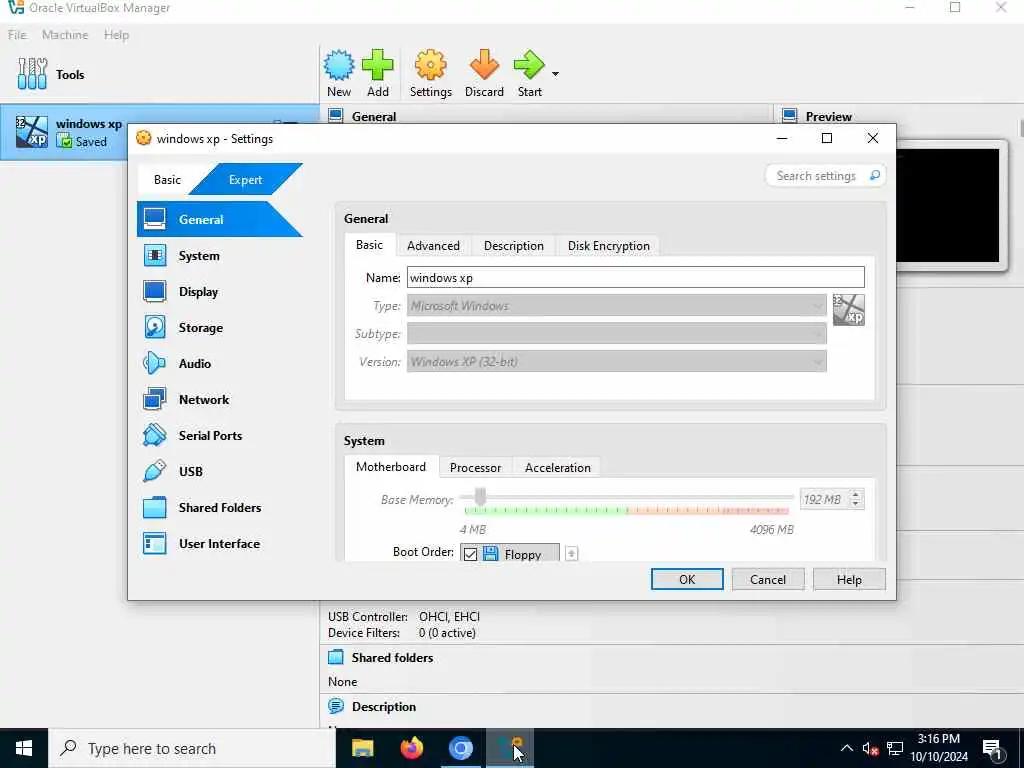1024x768 pixels.
Task: Select the Motherboard tab
Action: pyautogui.click(x=391, y=467)
